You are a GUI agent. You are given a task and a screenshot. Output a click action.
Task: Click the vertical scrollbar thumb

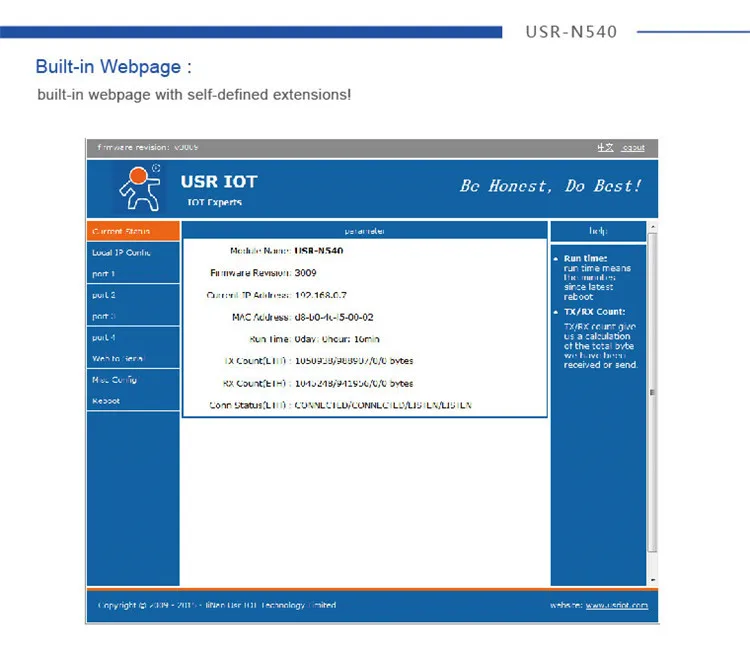[652, 392]
